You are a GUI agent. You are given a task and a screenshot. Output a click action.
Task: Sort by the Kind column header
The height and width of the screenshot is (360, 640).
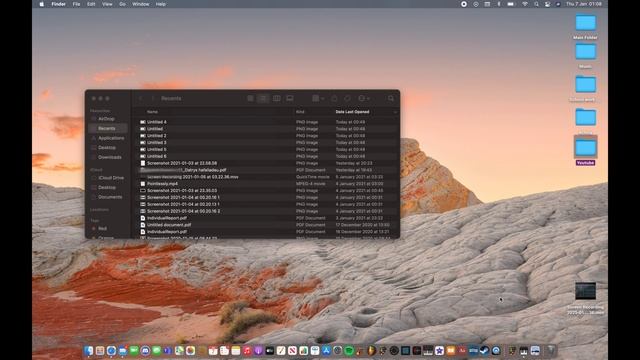[300, 112]
